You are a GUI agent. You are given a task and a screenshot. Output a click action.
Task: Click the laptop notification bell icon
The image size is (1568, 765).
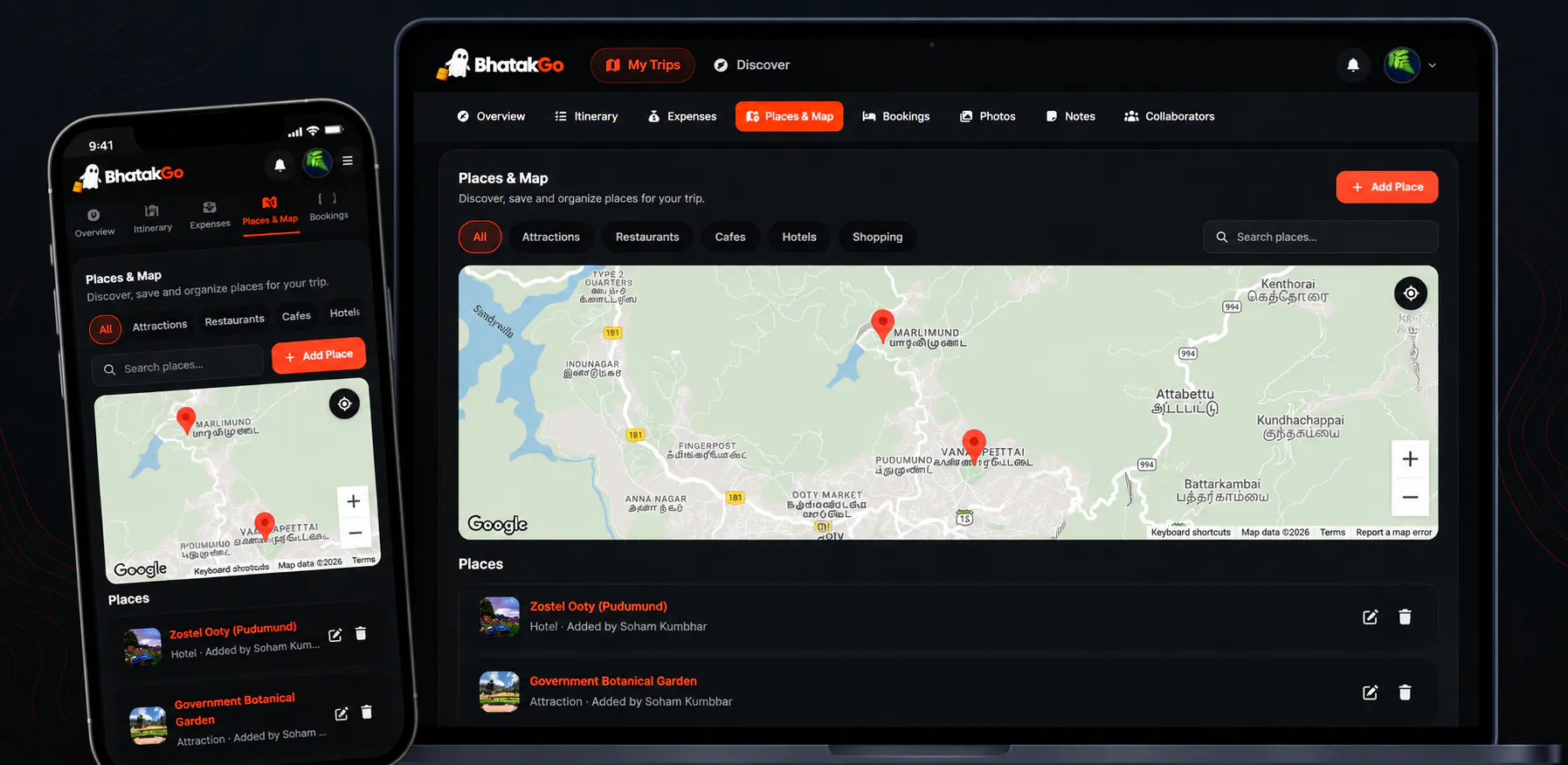[x=1353, y=65]
